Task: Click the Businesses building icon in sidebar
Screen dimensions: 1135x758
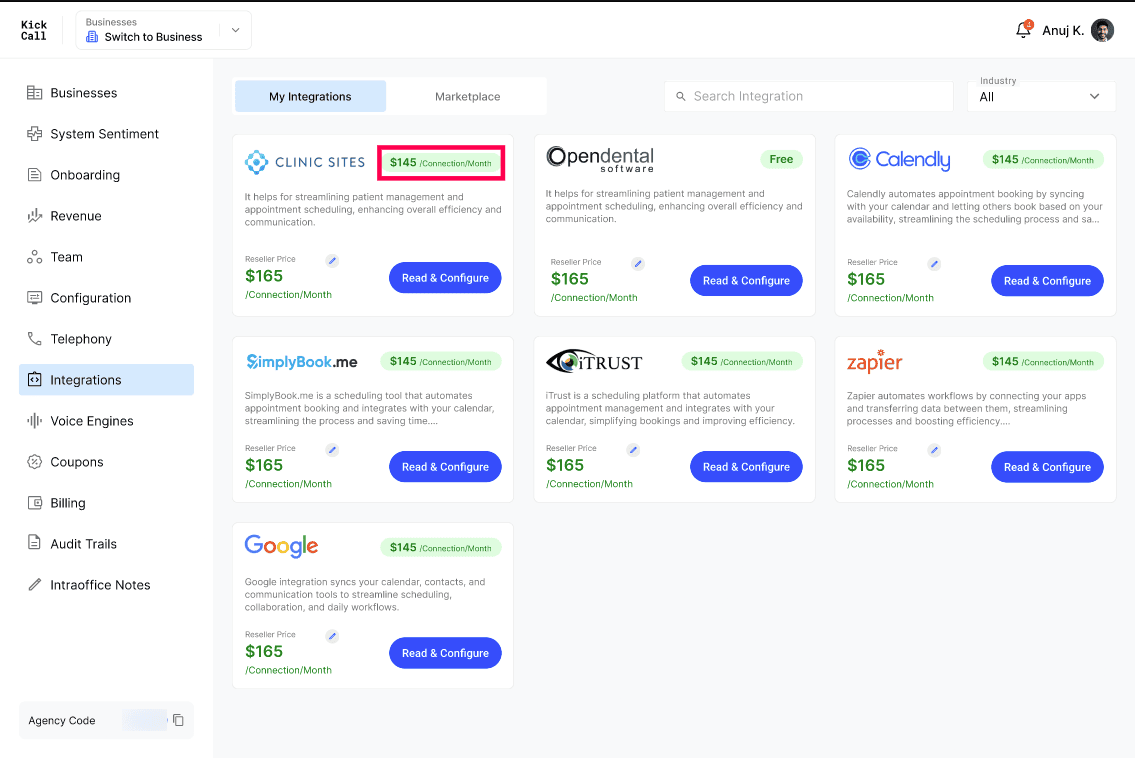Action: [34, 93]
